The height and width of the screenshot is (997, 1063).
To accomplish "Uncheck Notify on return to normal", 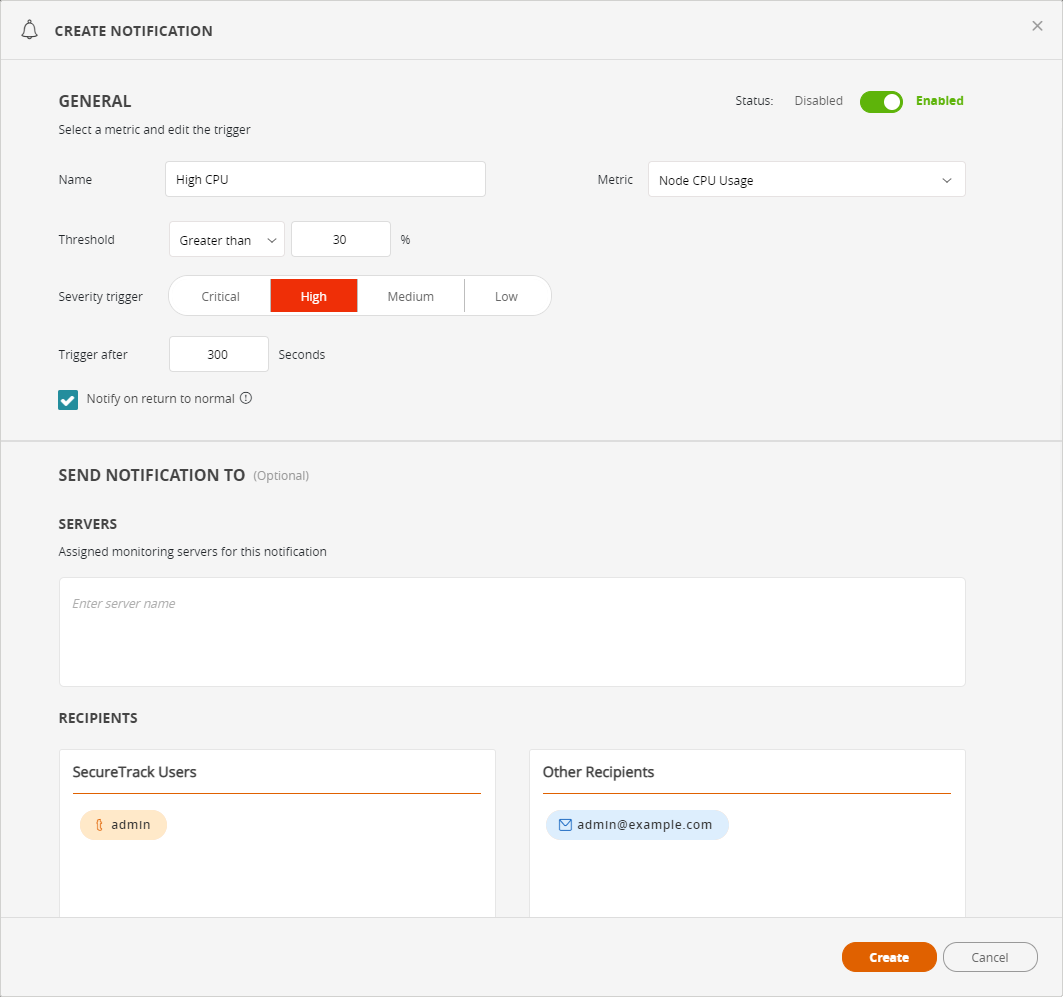I will pos(68,400).
